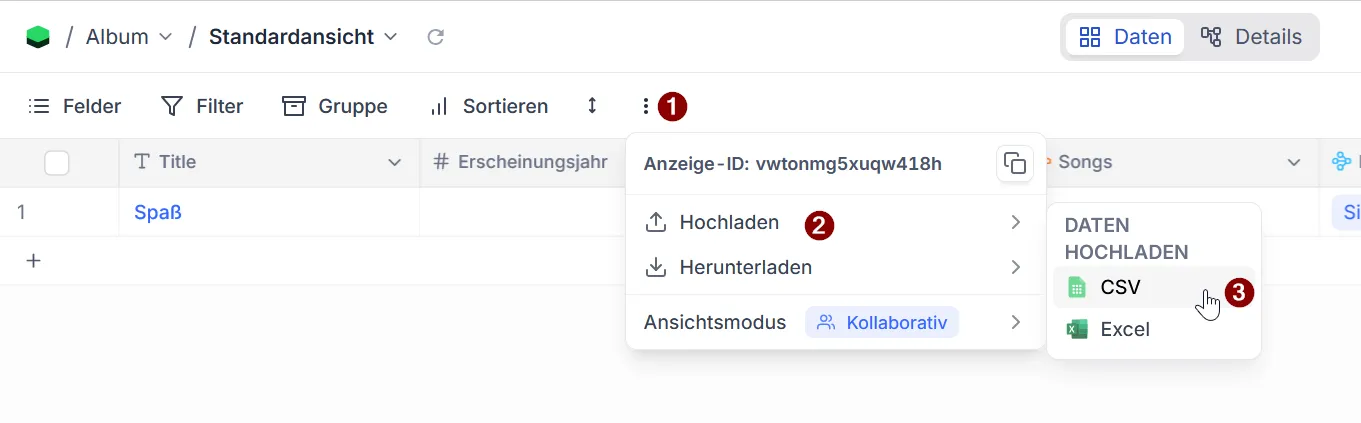Copy the Anzeige-ID with the copy icon
The height and width of the screenshot is (423, 1361).
[1015, 163]
